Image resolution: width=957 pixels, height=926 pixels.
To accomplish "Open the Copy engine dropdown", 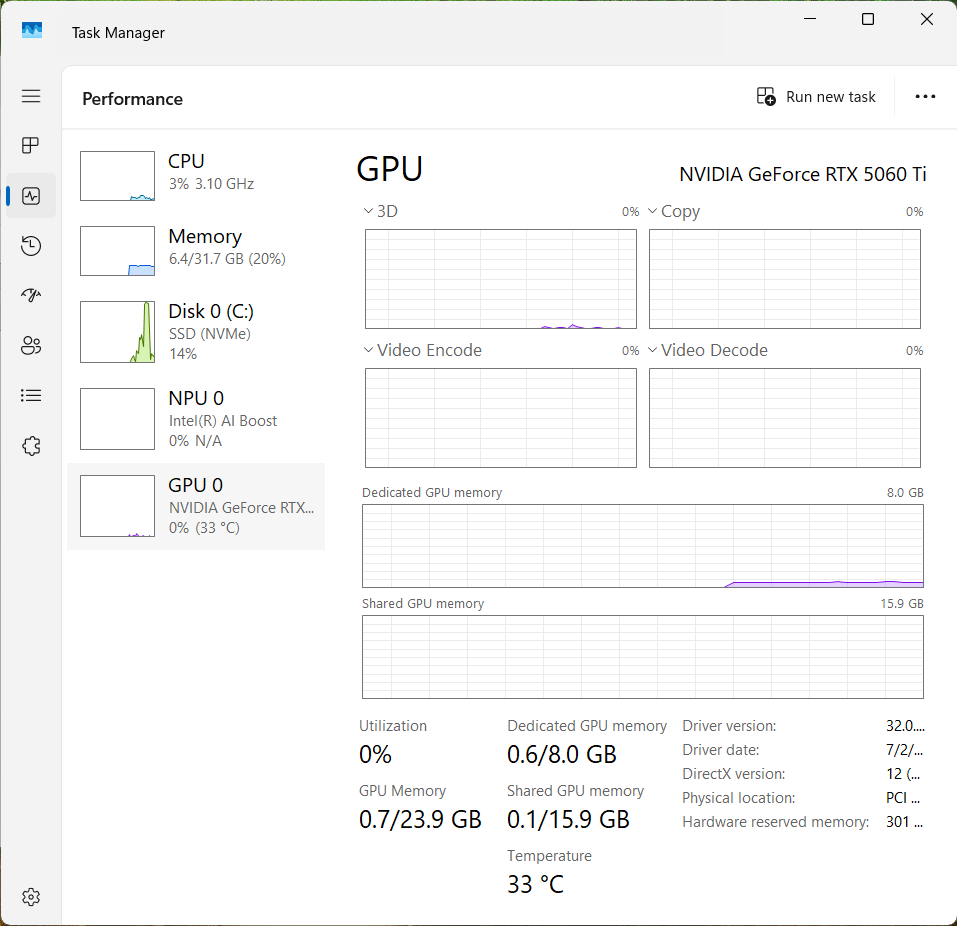I will [674, 211].
